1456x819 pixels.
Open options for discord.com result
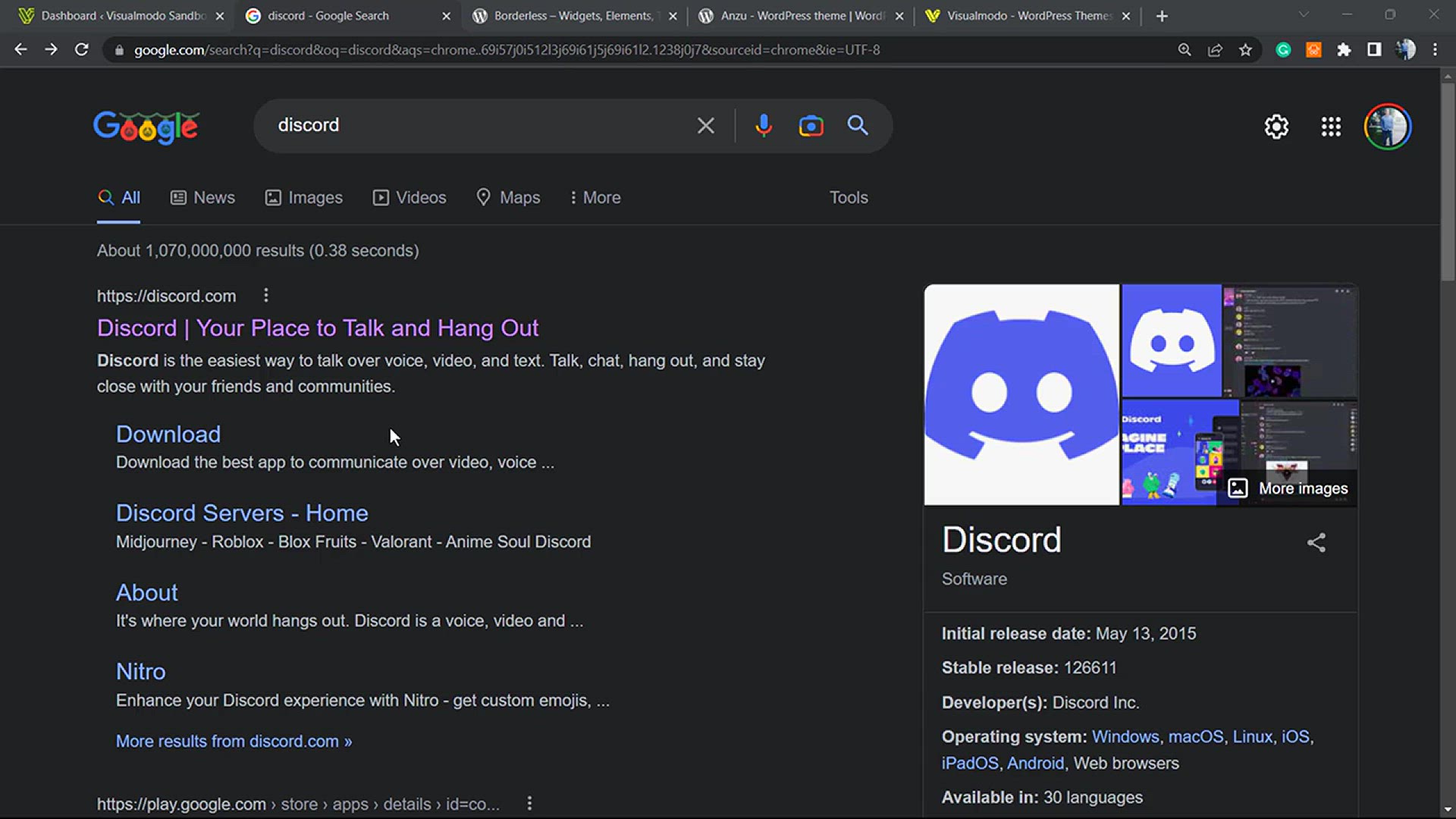point(265,295)
